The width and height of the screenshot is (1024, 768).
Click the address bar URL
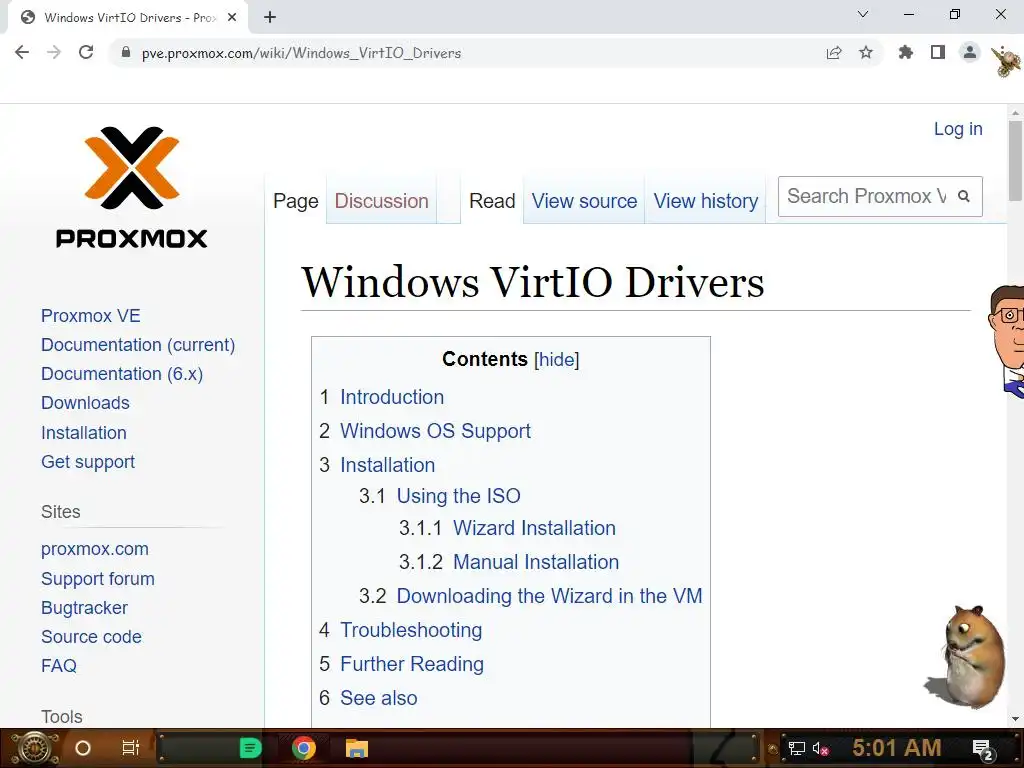click(302, 53)
